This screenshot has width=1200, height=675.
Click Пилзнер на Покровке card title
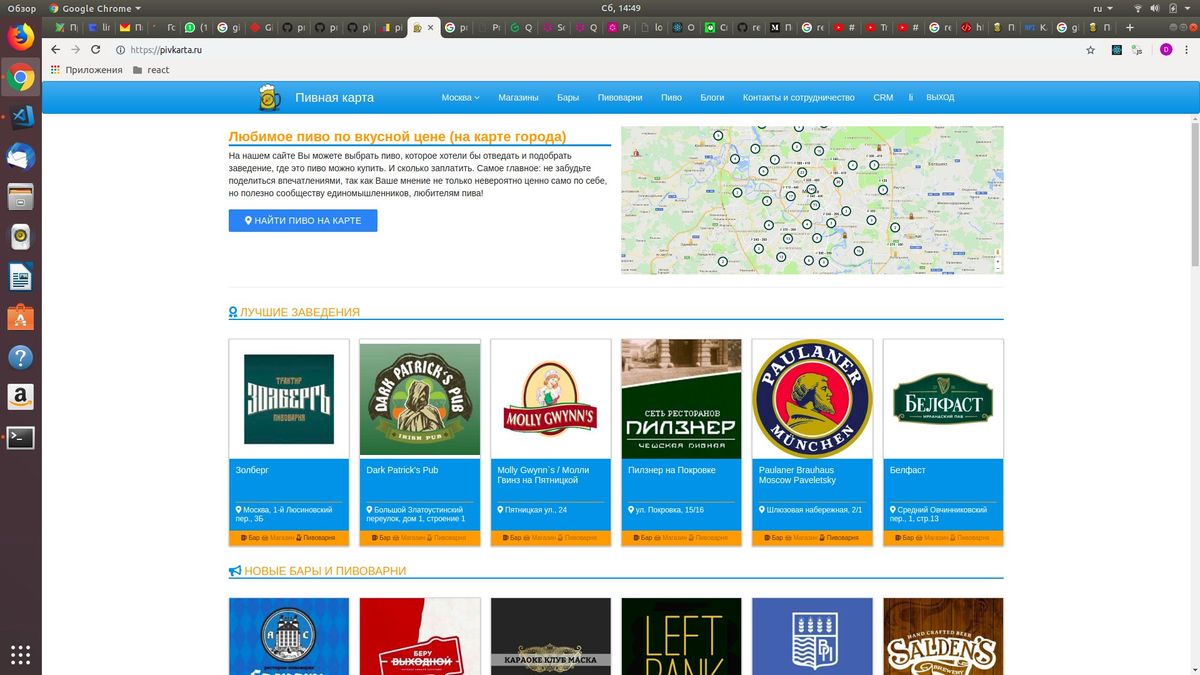672,470
